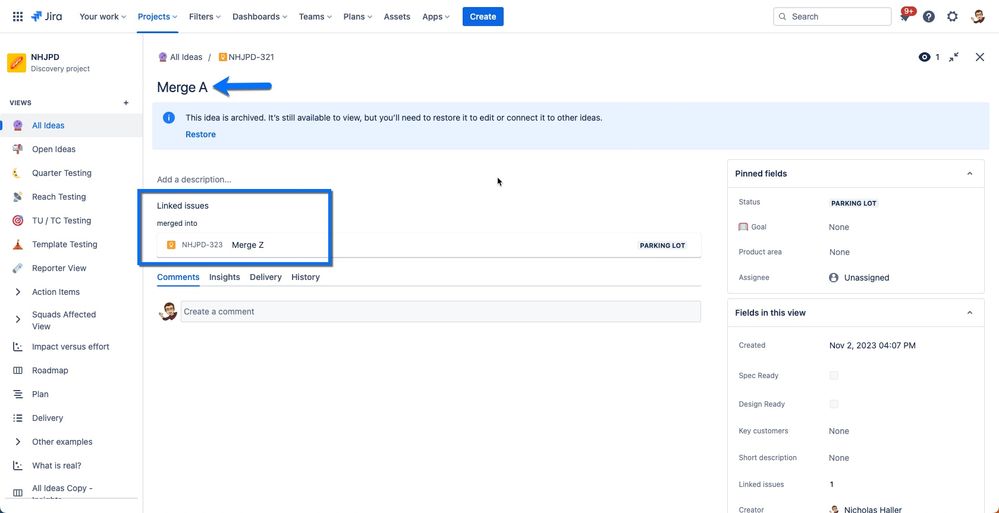Open the user profile avatar
The height and width of the screenshot is (513, 999).
tap(979, 17)
